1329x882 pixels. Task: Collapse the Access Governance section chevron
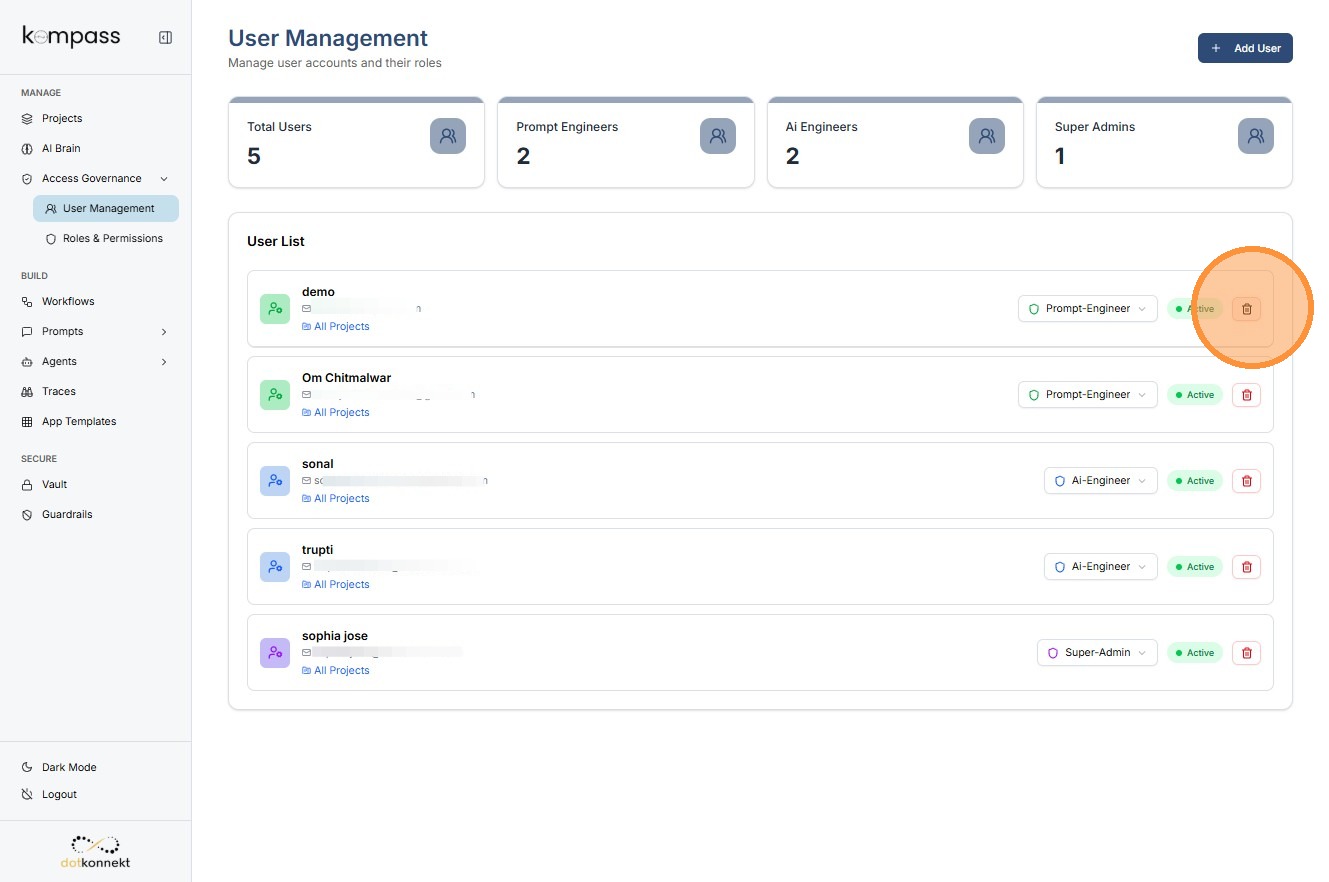point(164,179)
